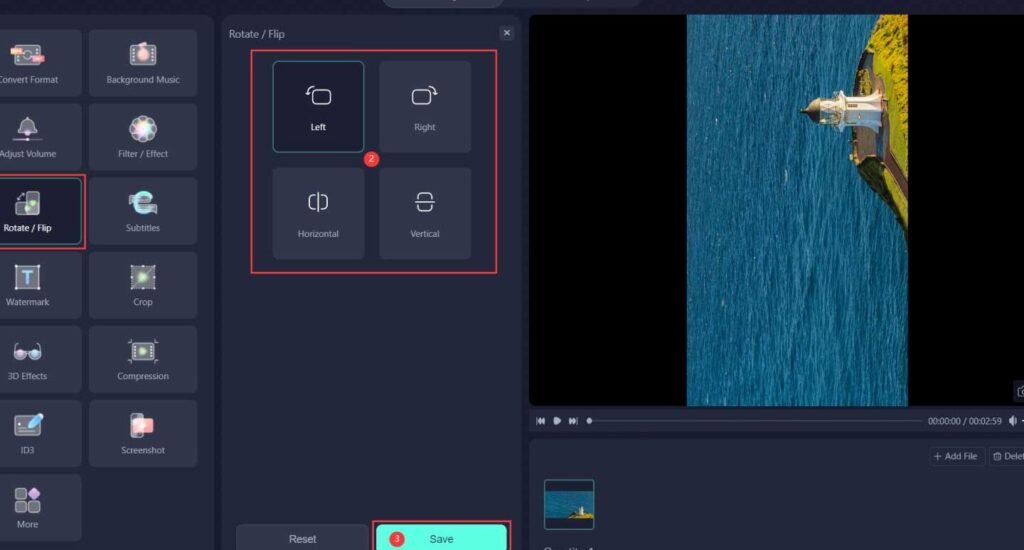The image size is (1024, 550).
Task: Click the Reset button
Action: tap(302, 538)
